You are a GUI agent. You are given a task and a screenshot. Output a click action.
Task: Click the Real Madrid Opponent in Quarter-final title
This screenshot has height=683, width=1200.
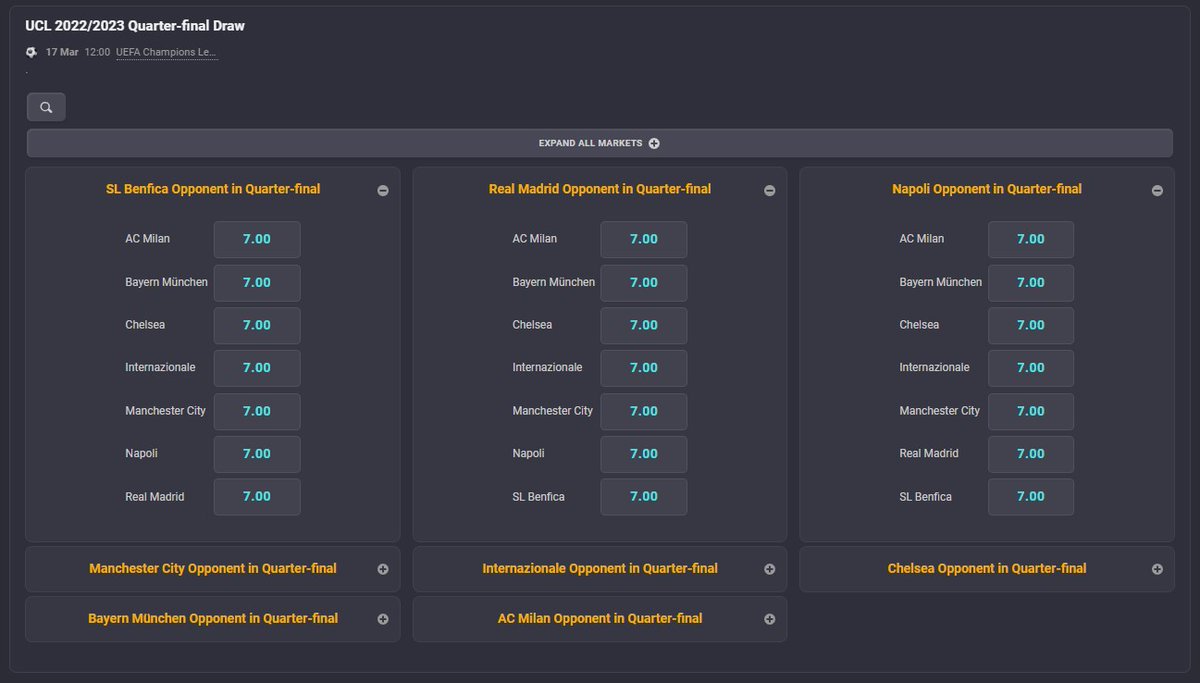coord(600,189)
